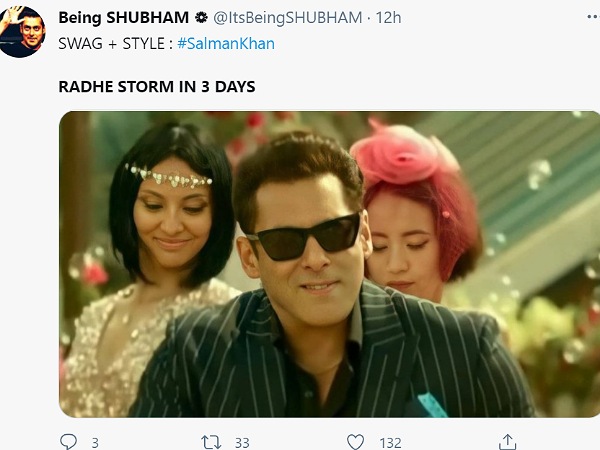Click the like count of 132

click(389, 442)
